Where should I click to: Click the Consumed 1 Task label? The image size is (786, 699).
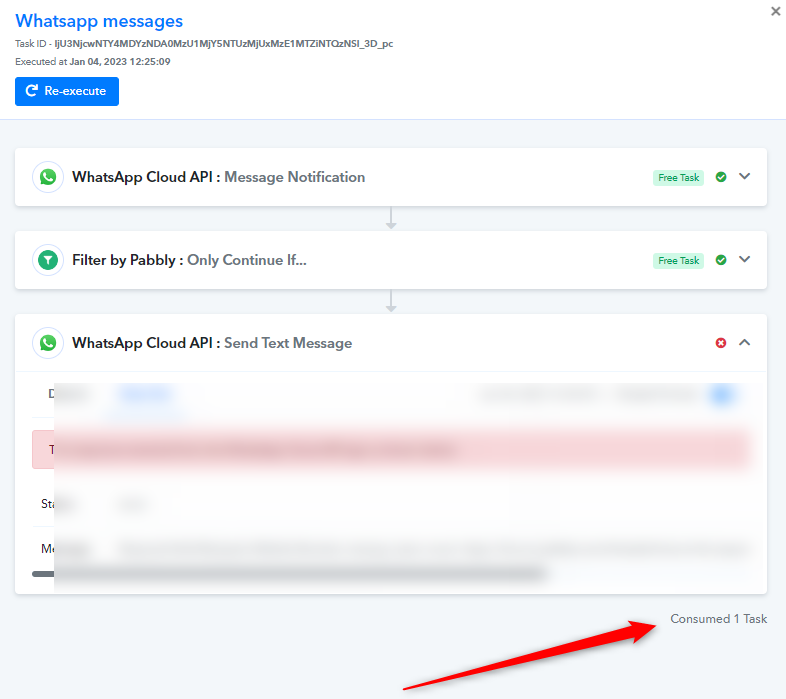point(719,619)
